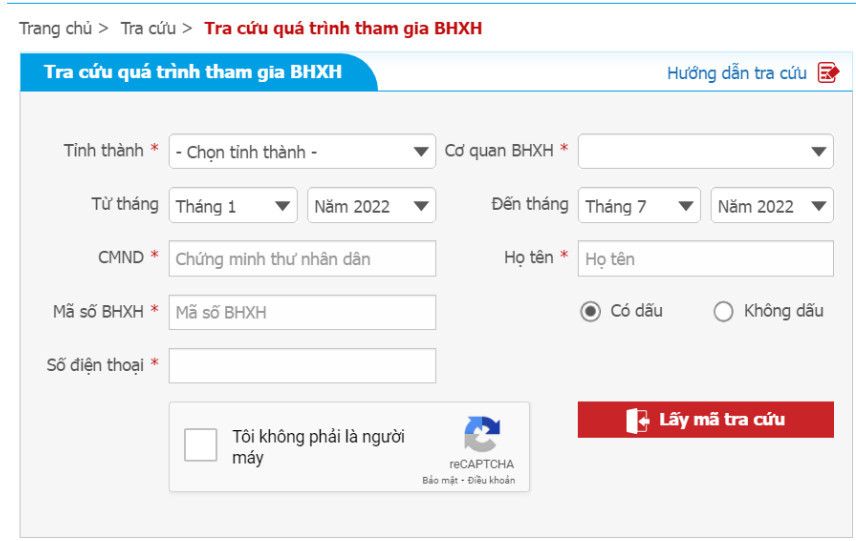Open the Từ tháng Năm 2022 dropdown
Viewport: 856px width, 541px height.
click(x=371, y=205)
